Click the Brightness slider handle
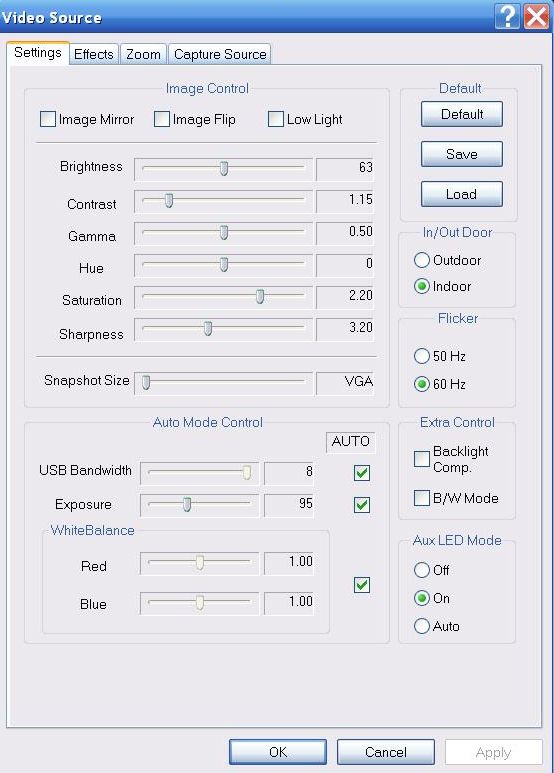The height and width of the screenshot is (773, 554). tap(224, 168)
